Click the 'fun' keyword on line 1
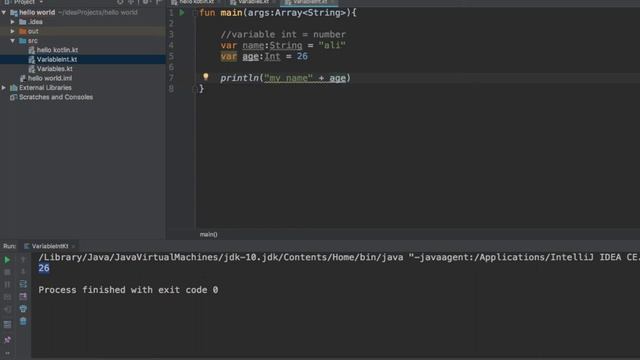Screen dimensions: 640x360 (207, 13)
